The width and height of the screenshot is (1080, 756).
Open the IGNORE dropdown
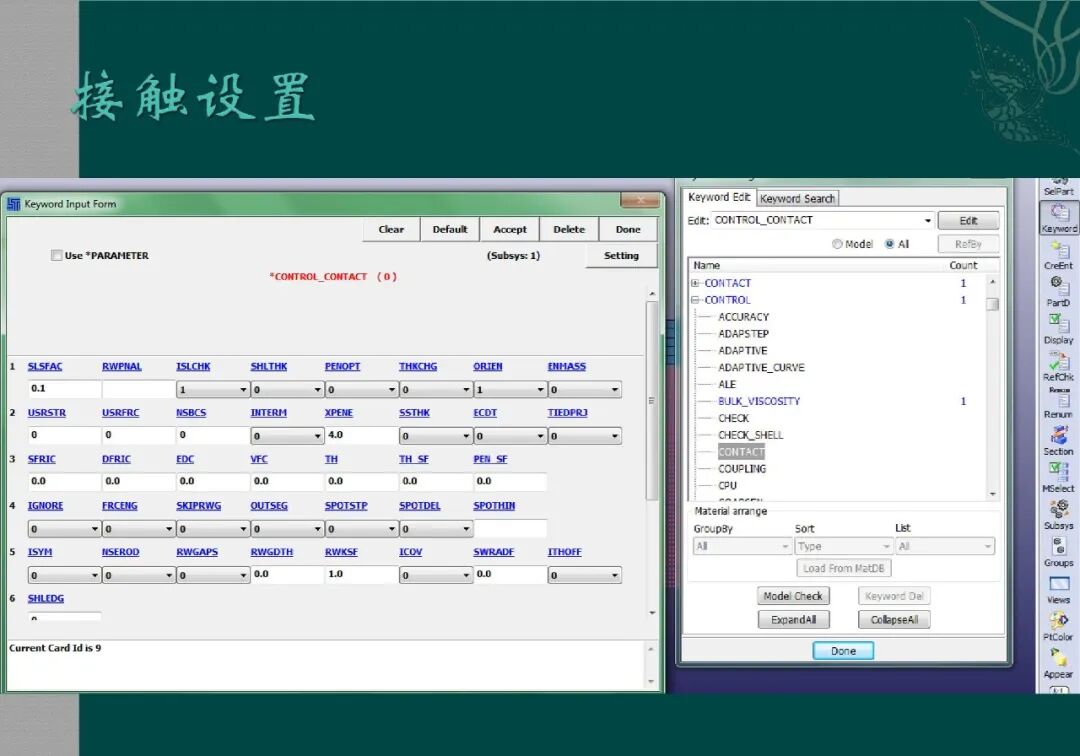64,529
